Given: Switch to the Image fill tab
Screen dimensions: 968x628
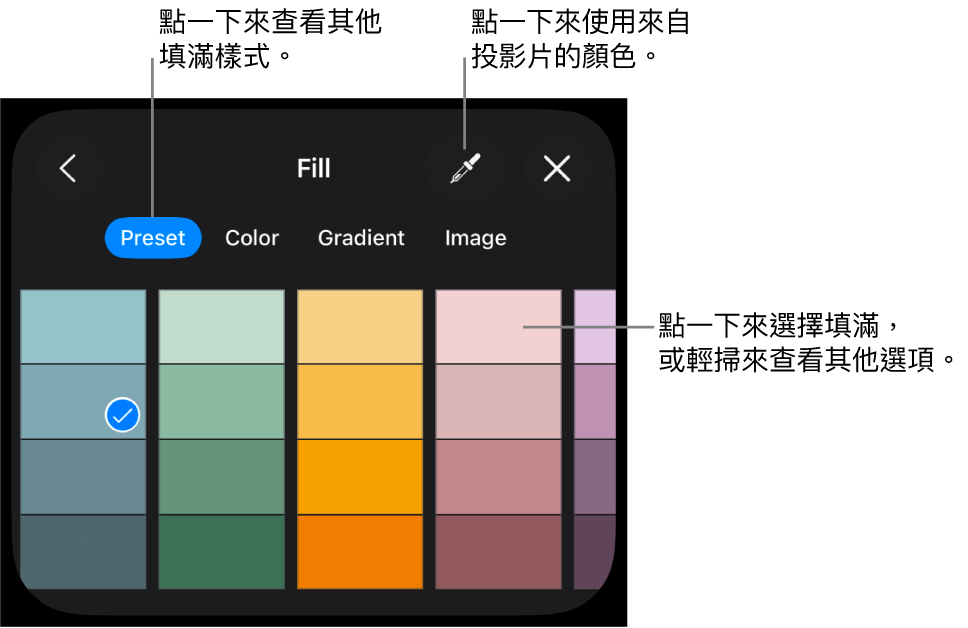Looking at the screenshot, I should tap(475, 238).
